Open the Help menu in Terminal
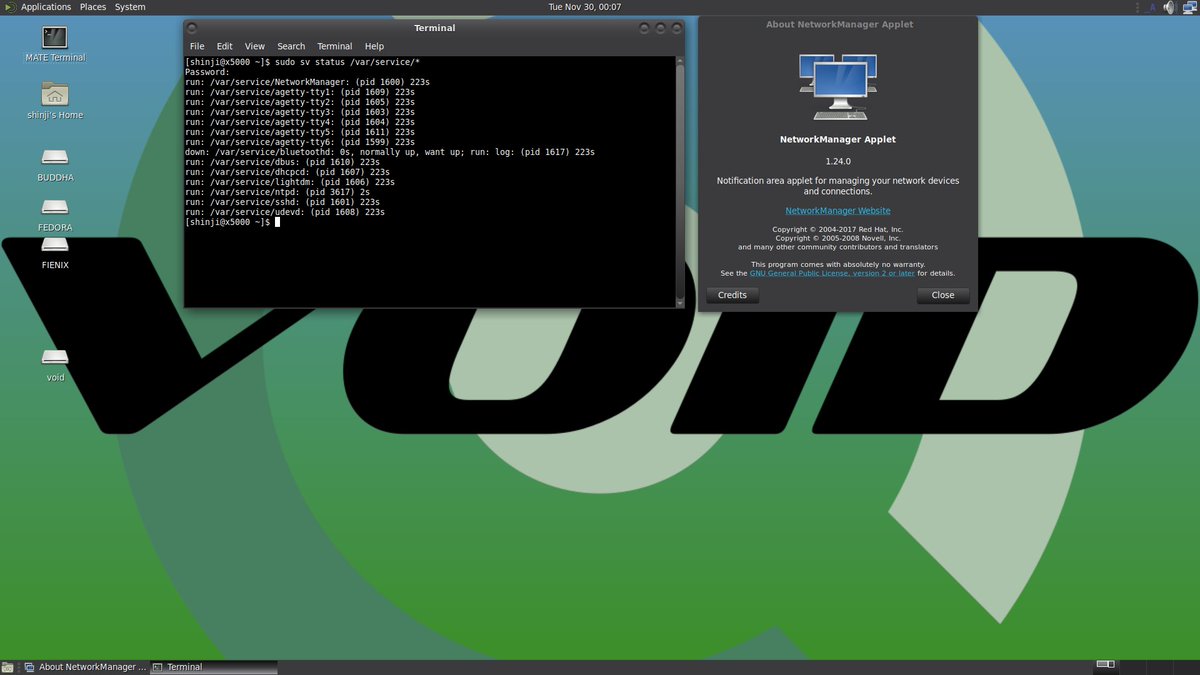The height and width of the screenshot is (675, 1200). [374, 46]
